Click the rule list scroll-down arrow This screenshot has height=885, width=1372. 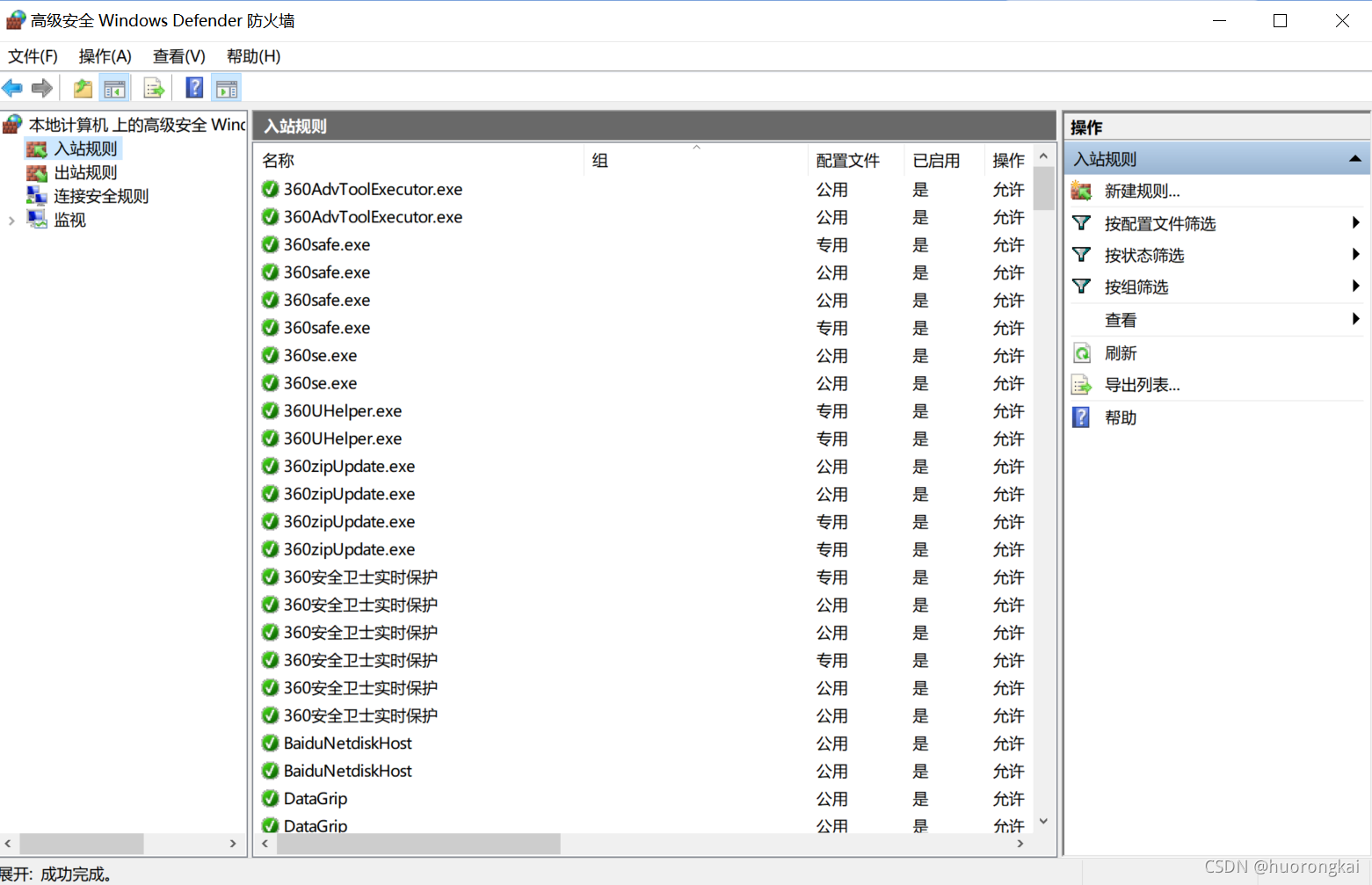(1043, 822)
